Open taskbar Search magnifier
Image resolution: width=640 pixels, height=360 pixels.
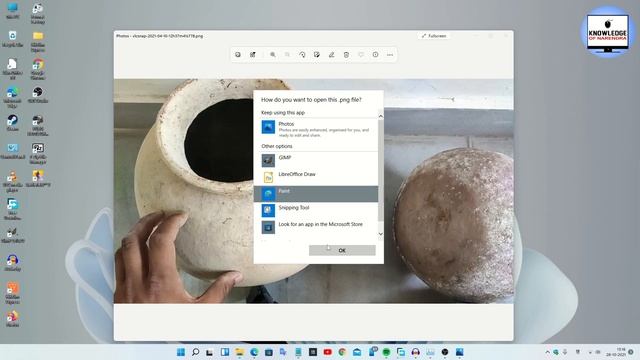[x=196, y=352]
